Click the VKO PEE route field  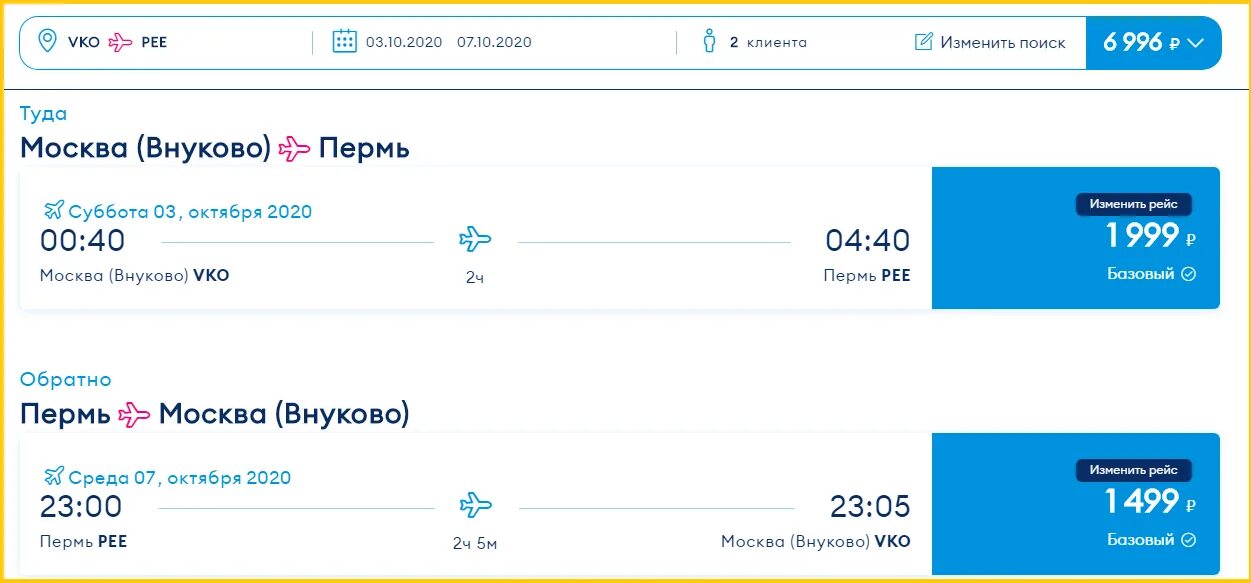(165, 42)
